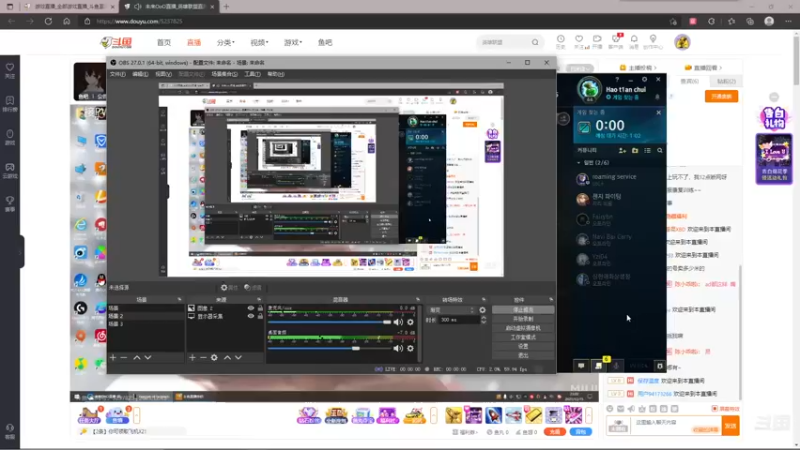
Task: Open the scene transition type dropdown
Action: [452, 310]
